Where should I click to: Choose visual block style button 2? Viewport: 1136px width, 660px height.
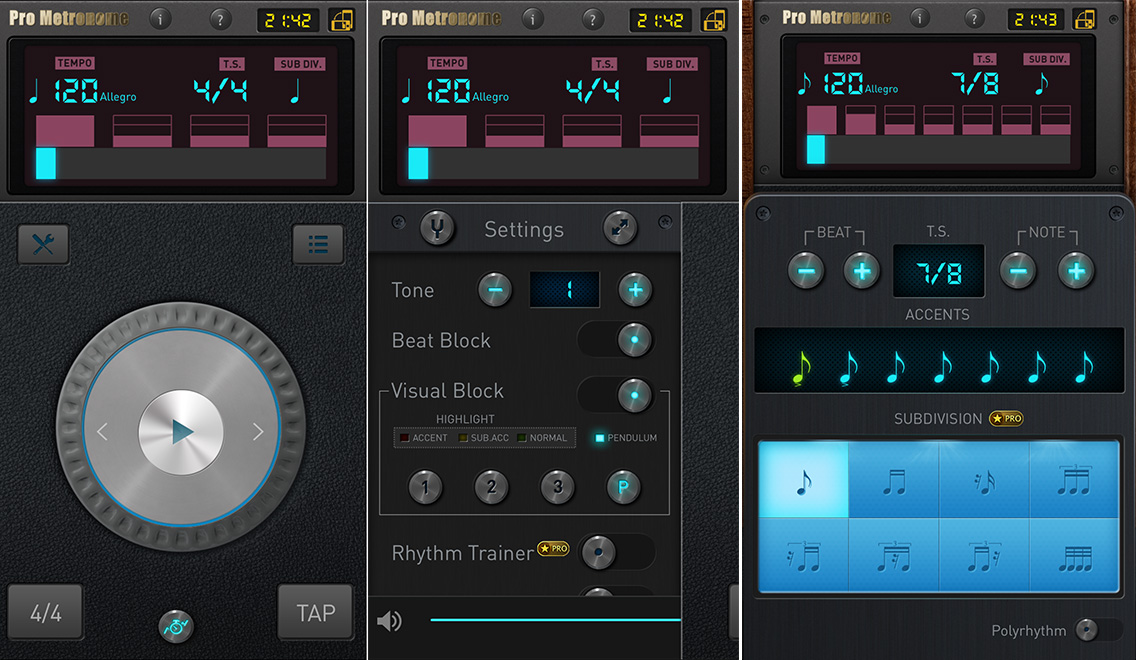(491, 487)
